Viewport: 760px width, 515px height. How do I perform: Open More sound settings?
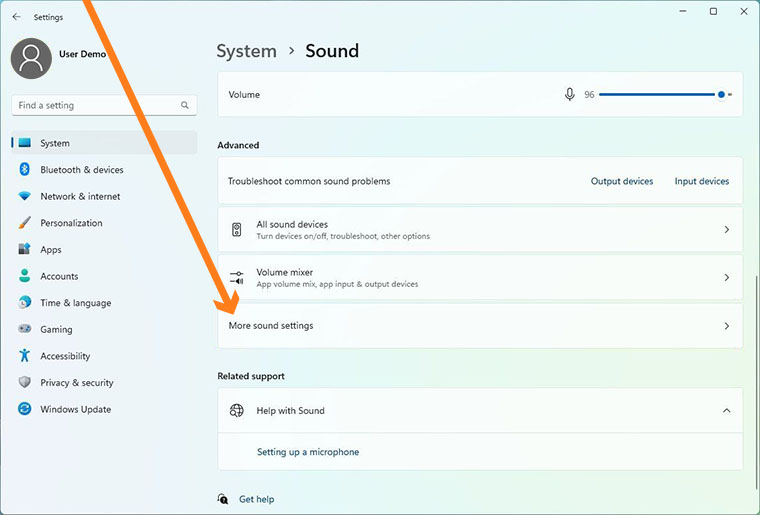480,326
